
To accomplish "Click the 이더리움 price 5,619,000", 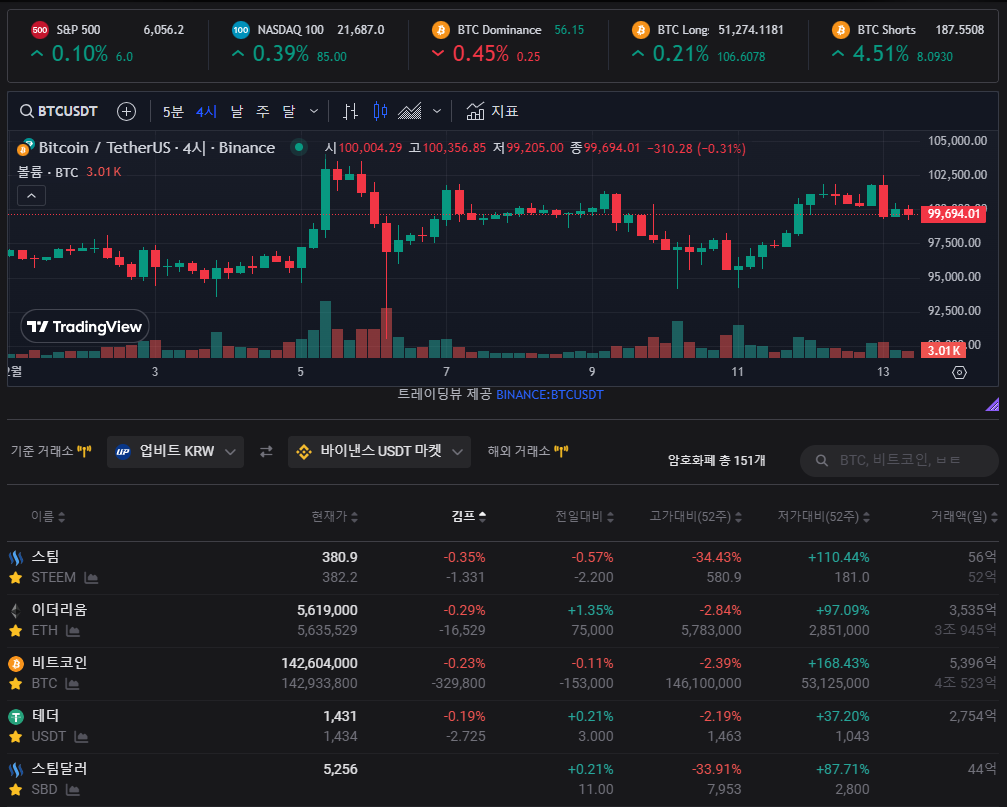I will 327,610.
